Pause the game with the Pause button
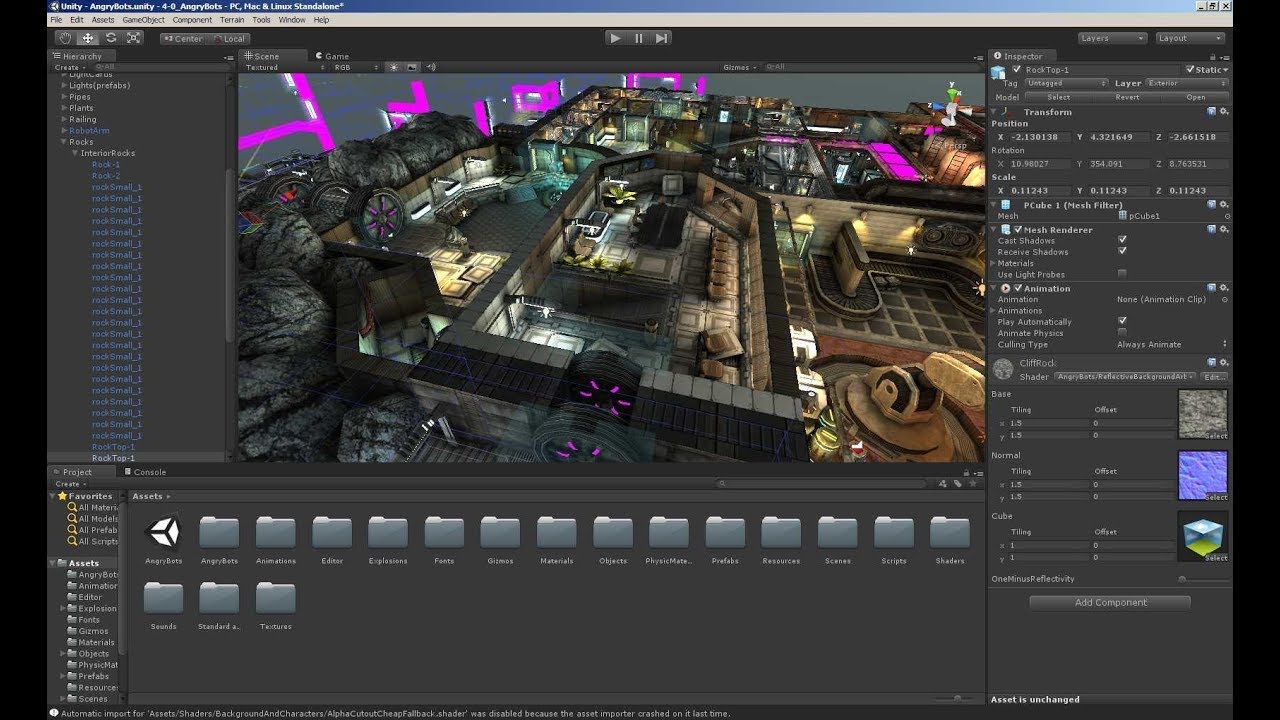Image resolution: width=1280 pixels, height=720 pixels. point(639,38)
